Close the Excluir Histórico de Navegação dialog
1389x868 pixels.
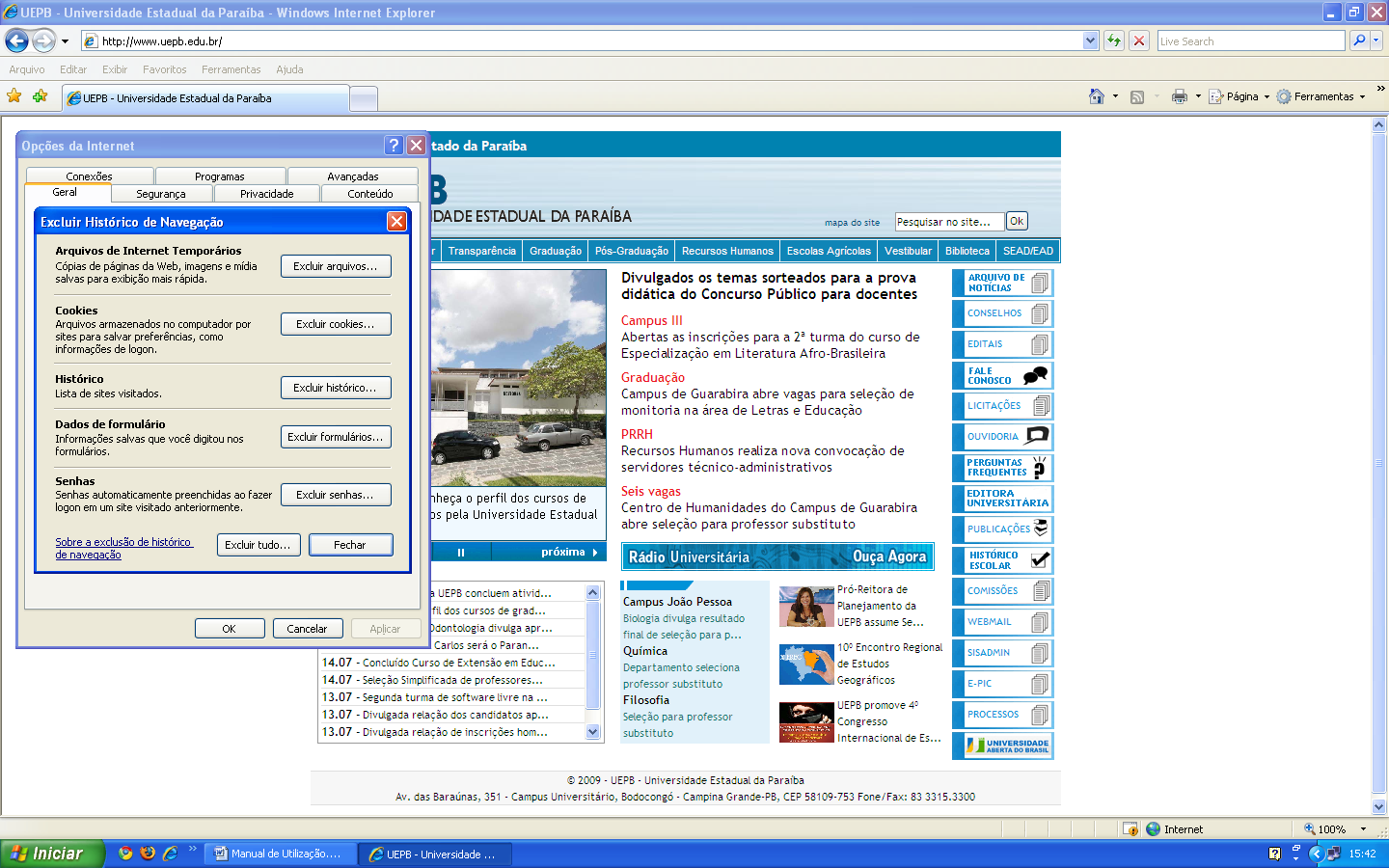(396, 221)
